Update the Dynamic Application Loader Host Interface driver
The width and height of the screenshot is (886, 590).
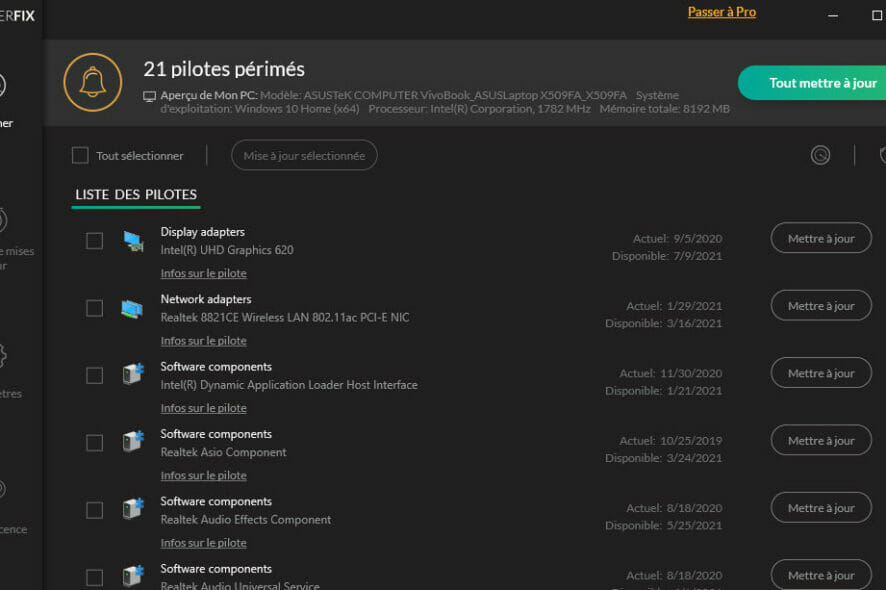[x=821, y=373]
